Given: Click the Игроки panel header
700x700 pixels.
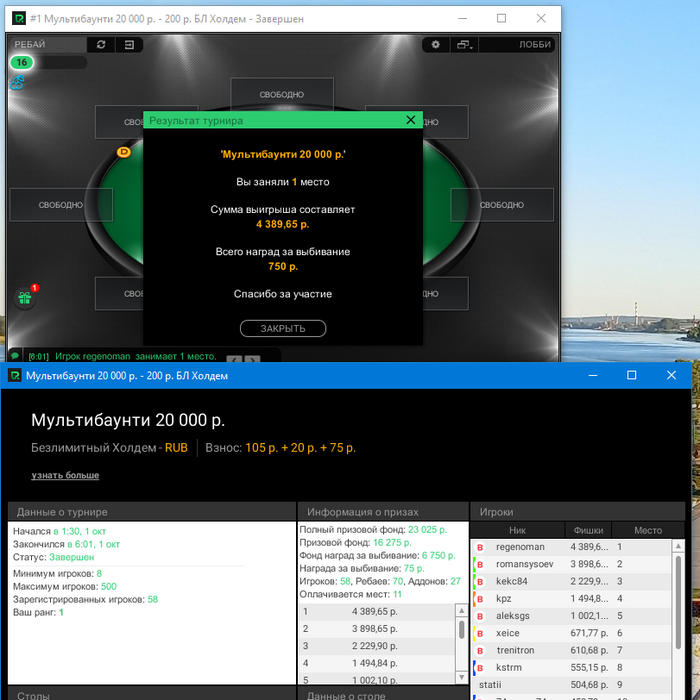Looking at the screenshot, I should pyautogui.click(x=578, y=512).
